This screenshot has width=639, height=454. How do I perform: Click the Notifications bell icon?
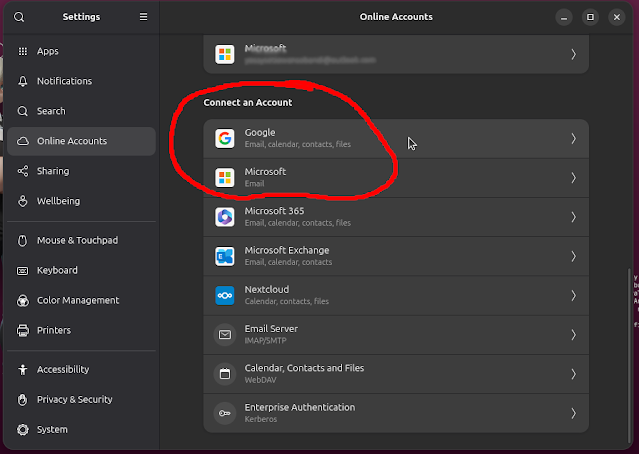point(23,81)
